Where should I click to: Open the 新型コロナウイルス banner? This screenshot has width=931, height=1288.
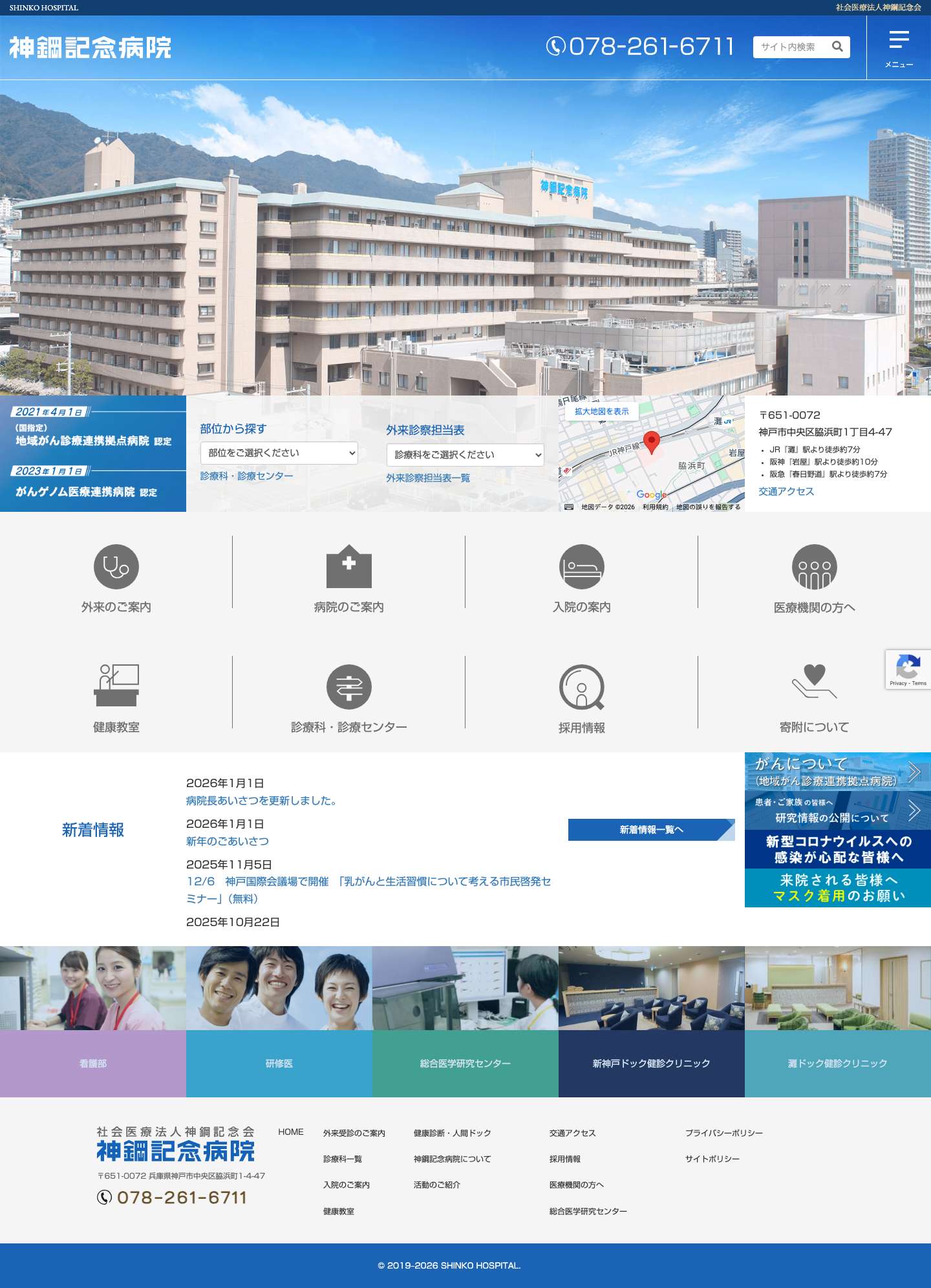[x=838, y=849]
